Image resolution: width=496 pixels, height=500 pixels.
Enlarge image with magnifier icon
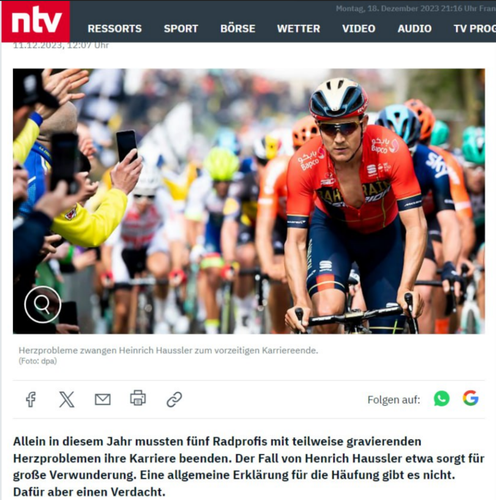point(43,304)
